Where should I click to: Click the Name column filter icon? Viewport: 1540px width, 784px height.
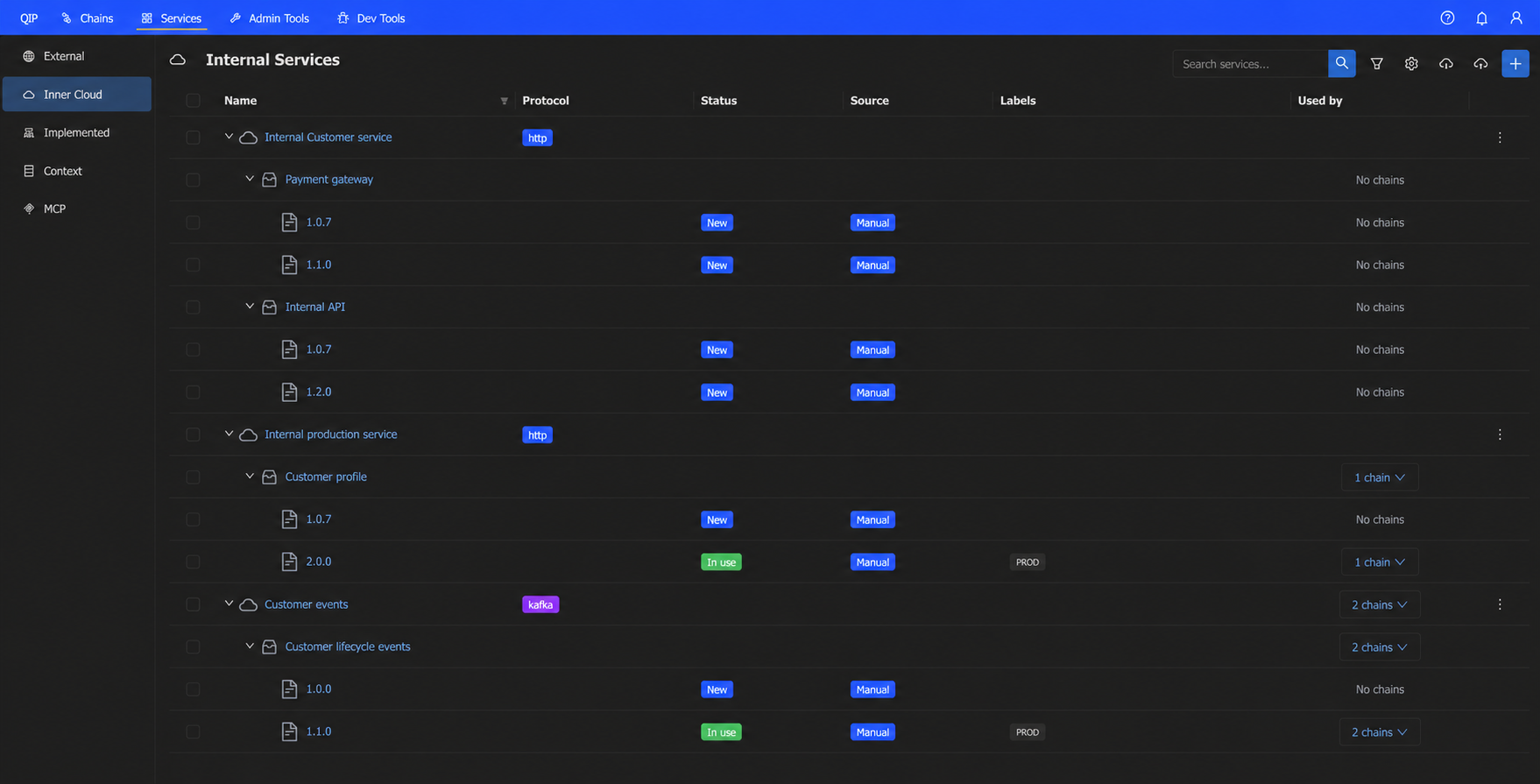coord(504,101)
